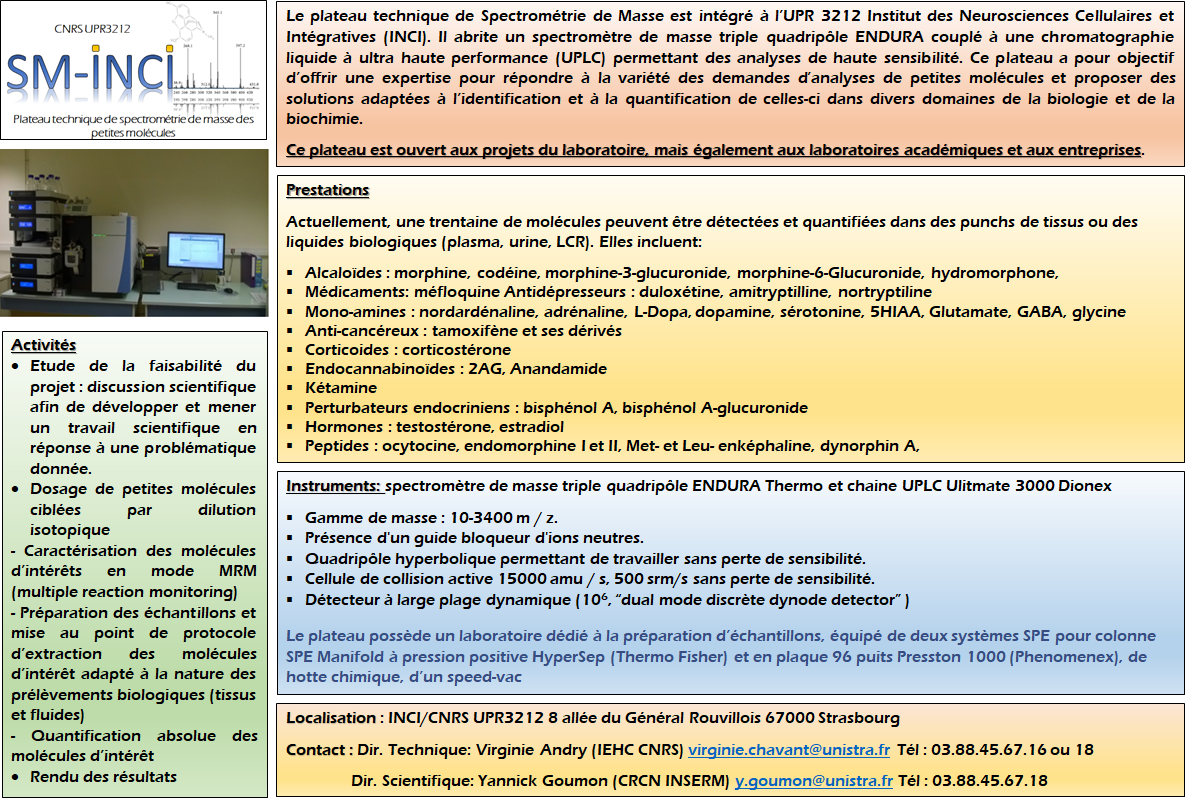Click the 'Corticoides : corticostérone' bullet item

407,350
